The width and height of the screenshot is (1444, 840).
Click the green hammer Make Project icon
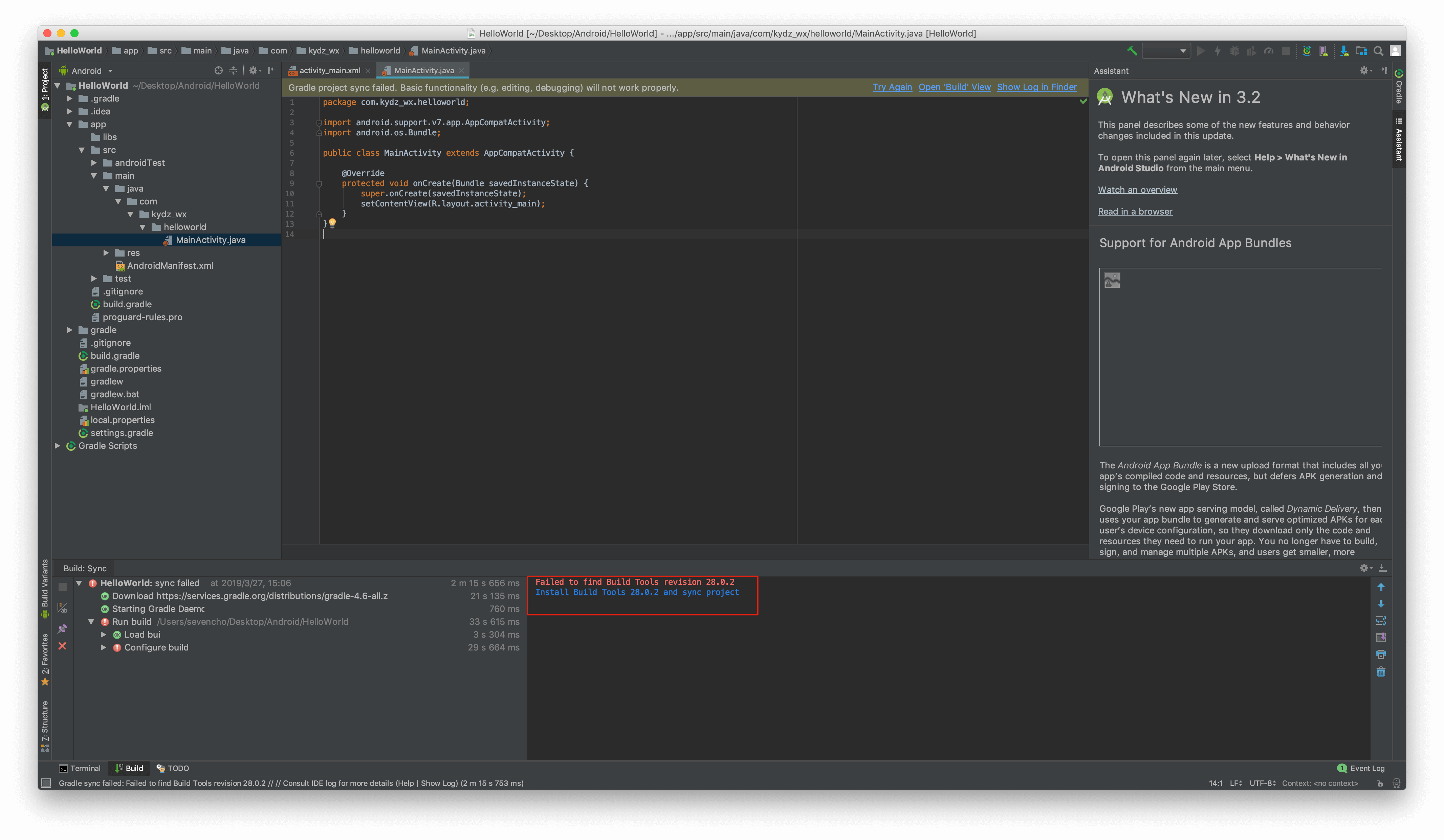point(1132,51)
